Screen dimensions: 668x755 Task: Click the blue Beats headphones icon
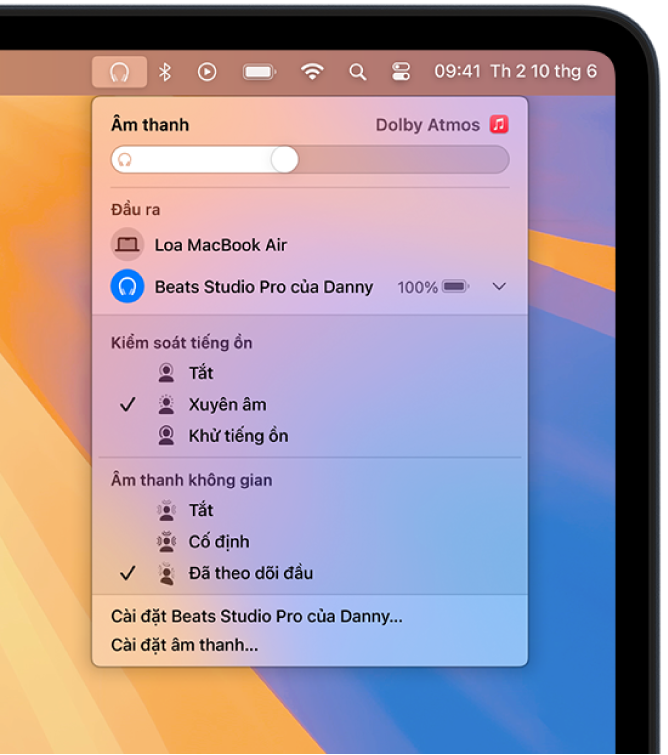point(127,286)
